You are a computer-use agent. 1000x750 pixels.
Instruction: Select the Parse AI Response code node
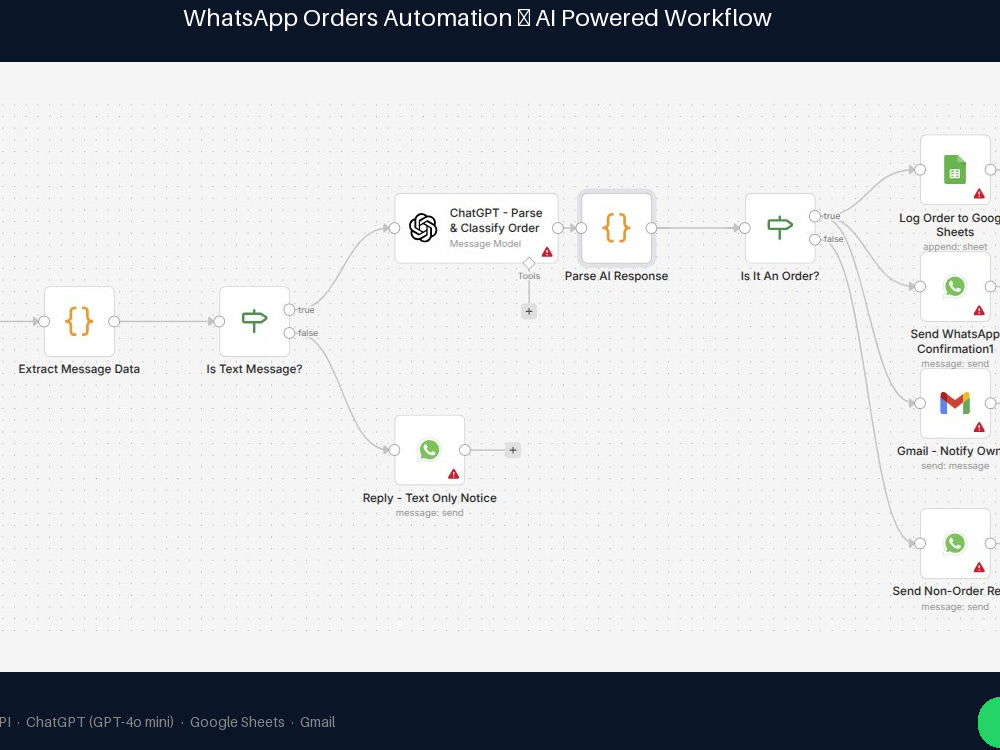(x=616, y=228)
